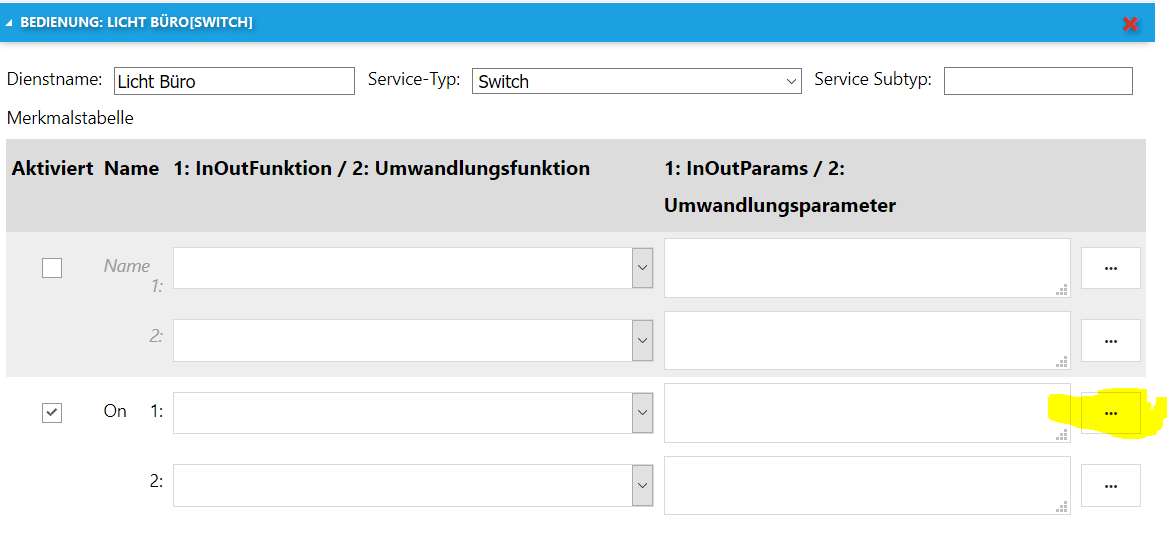The height and width of the screenshot is (549, 1167).
Task: Click Umwandlungsparameter text area for Name row 2
Action: (866, 340)
